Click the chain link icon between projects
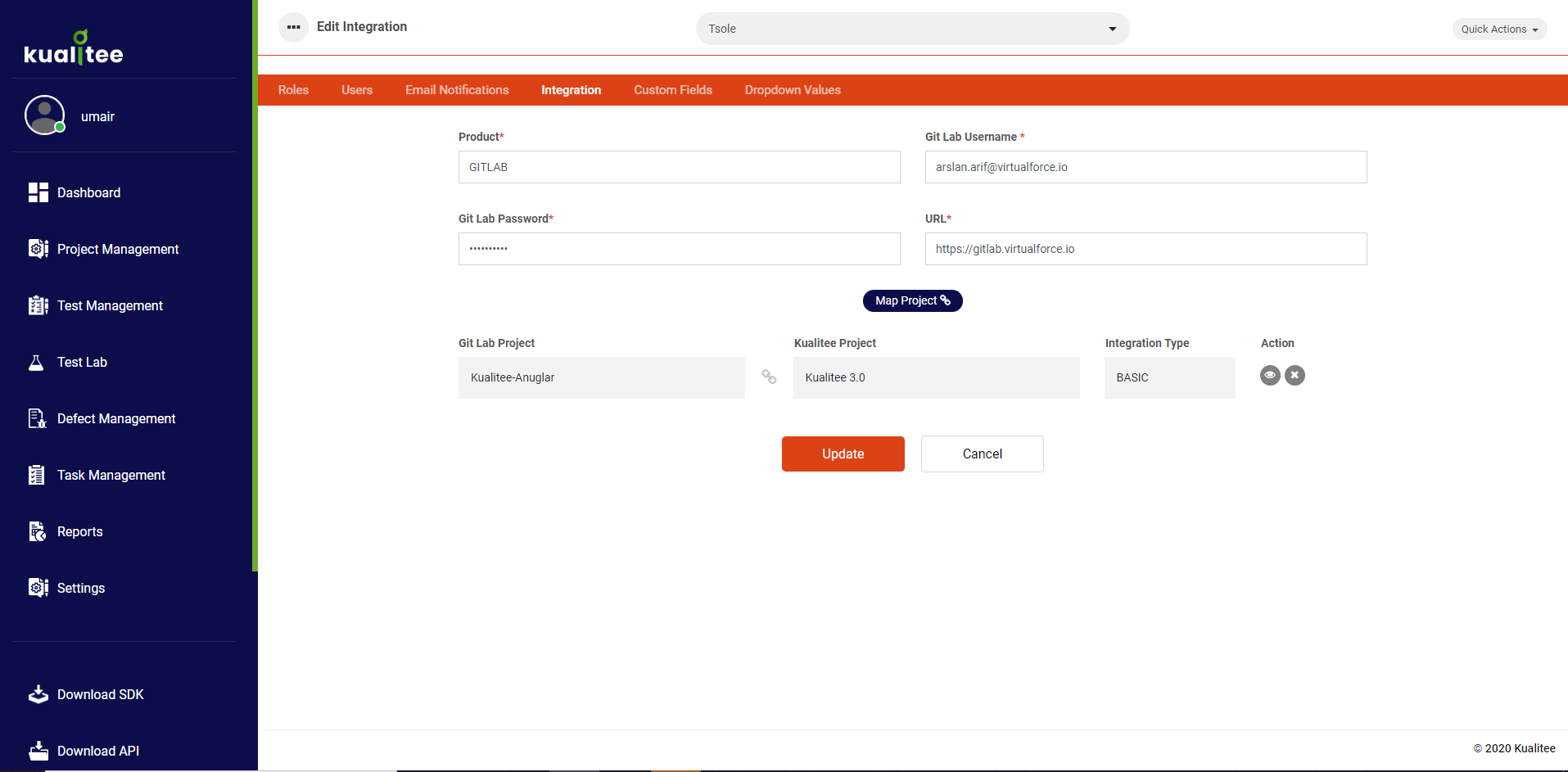 (769, 377)
